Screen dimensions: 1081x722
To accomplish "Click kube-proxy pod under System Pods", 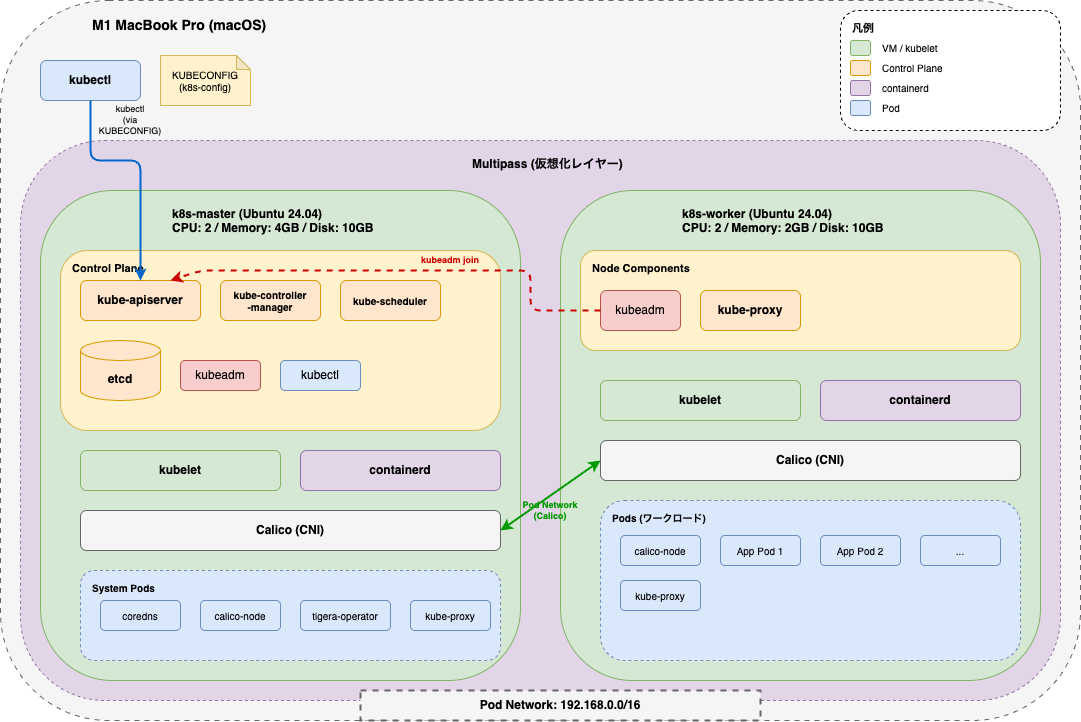I will point(450,616).
